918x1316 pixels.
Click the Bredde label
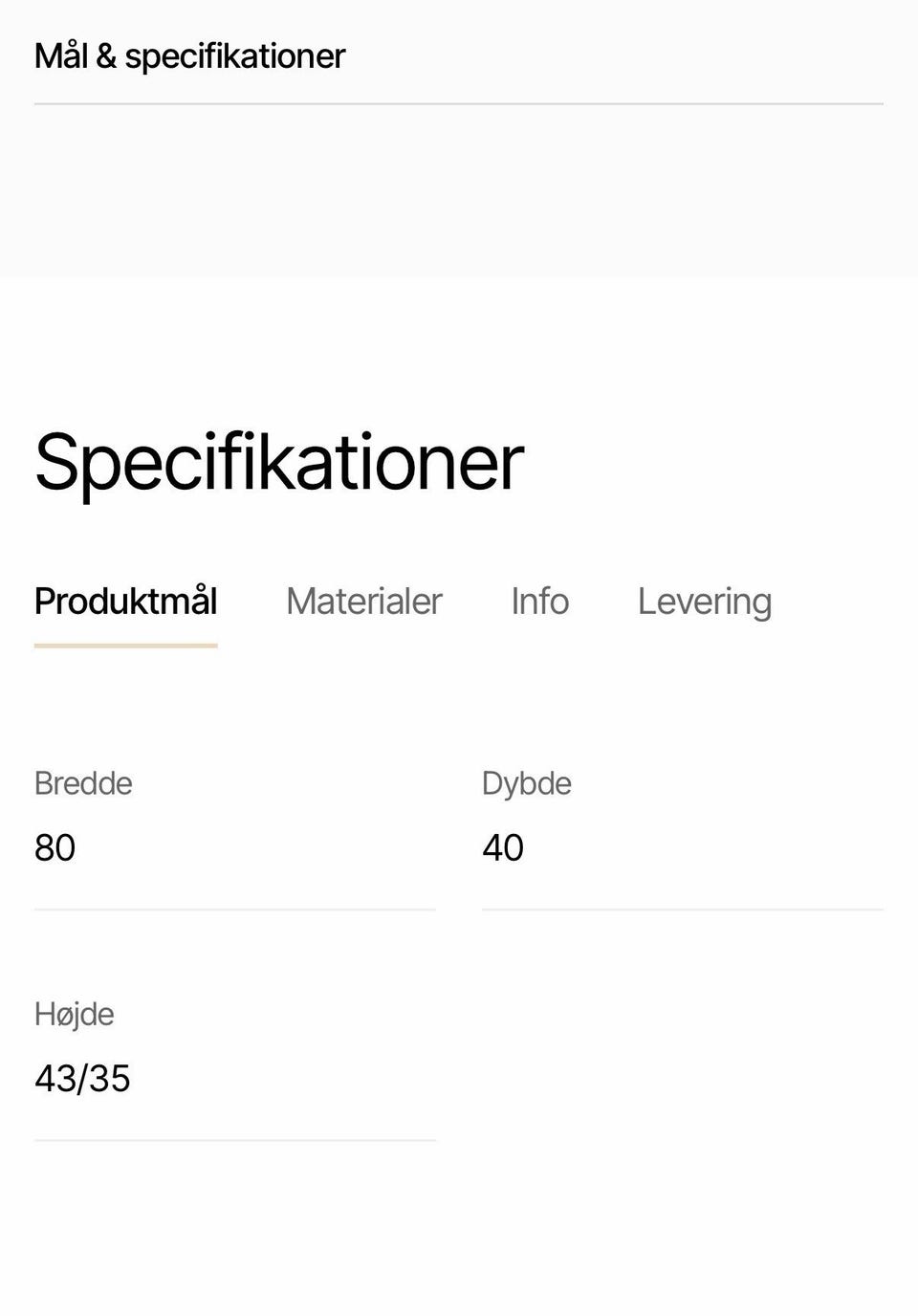(83, 783)
